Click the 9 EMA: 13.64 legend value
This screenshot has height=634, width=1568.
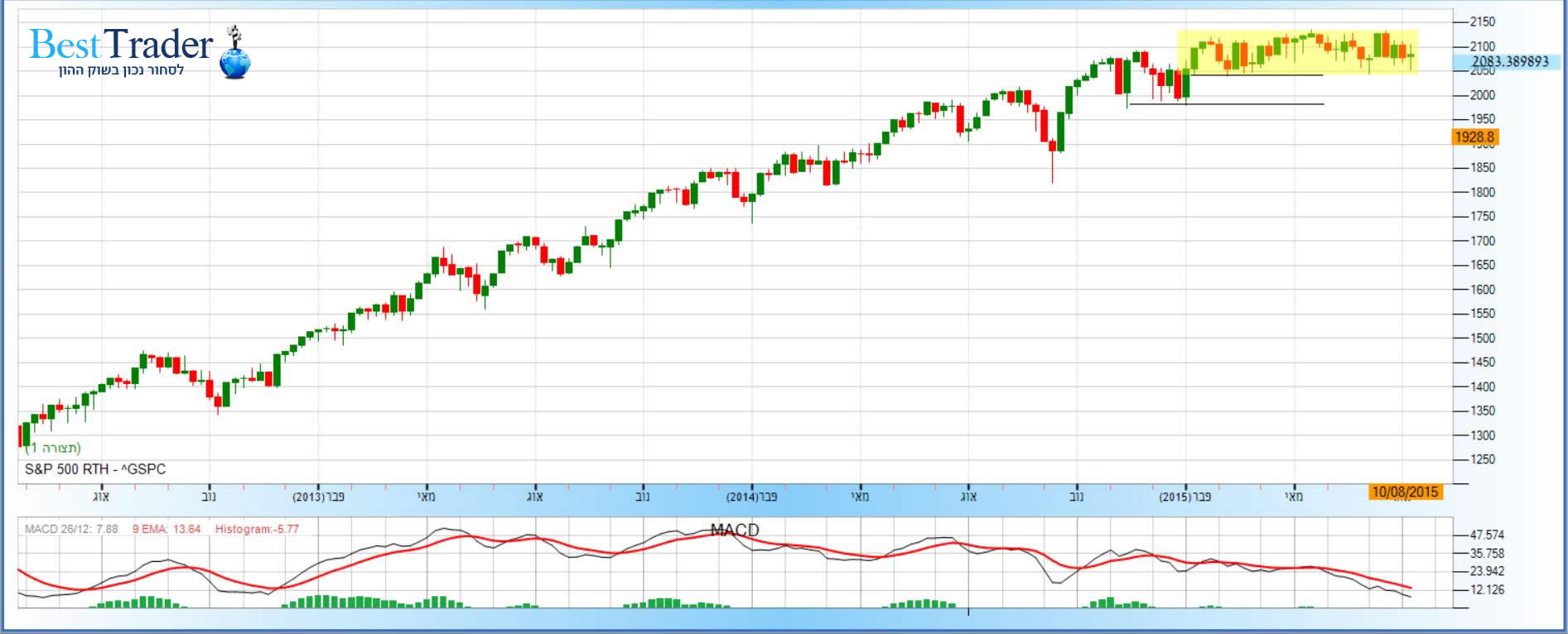point(166,529)
